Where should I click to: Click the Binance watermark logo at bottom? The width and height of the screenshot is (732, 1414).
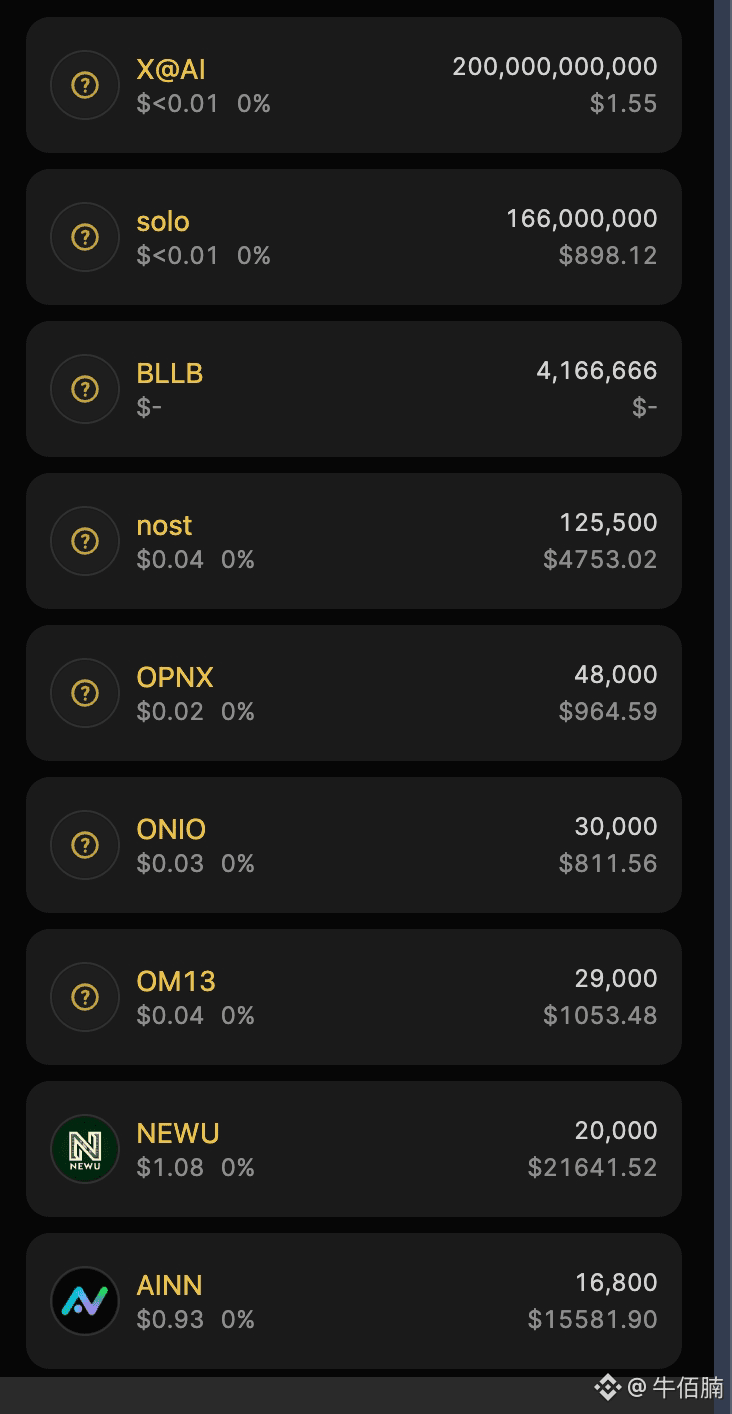(608, 1387)
